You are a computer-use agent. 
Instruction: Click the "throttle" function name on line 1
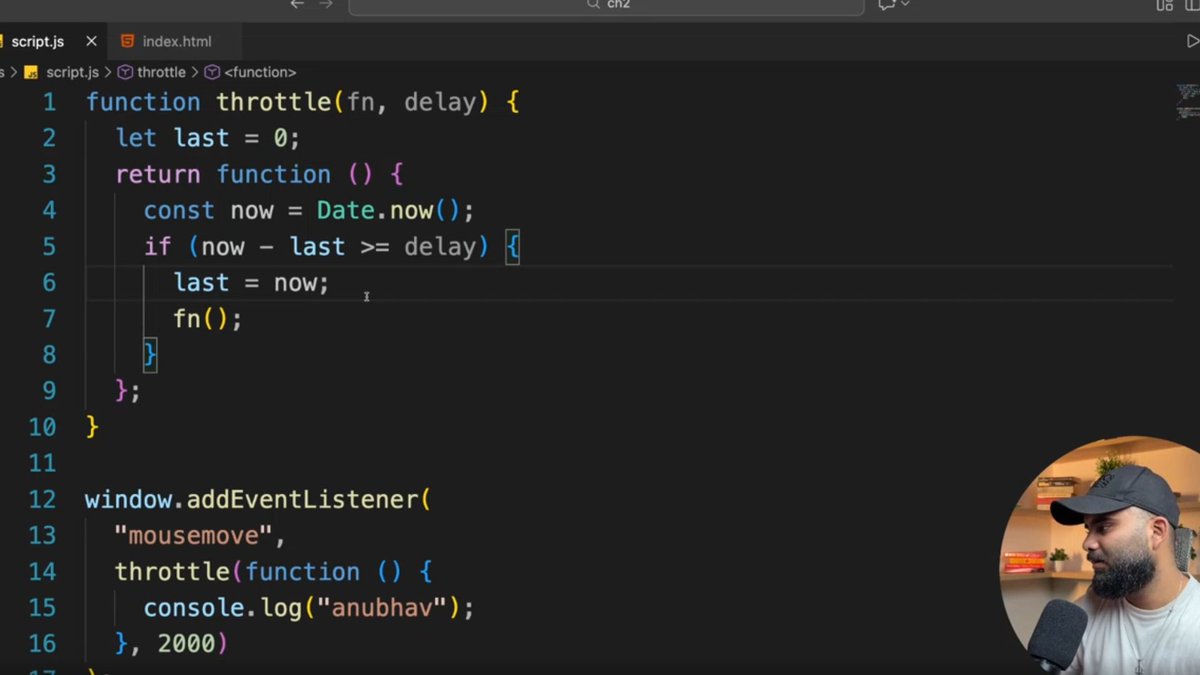pos(275,102)
